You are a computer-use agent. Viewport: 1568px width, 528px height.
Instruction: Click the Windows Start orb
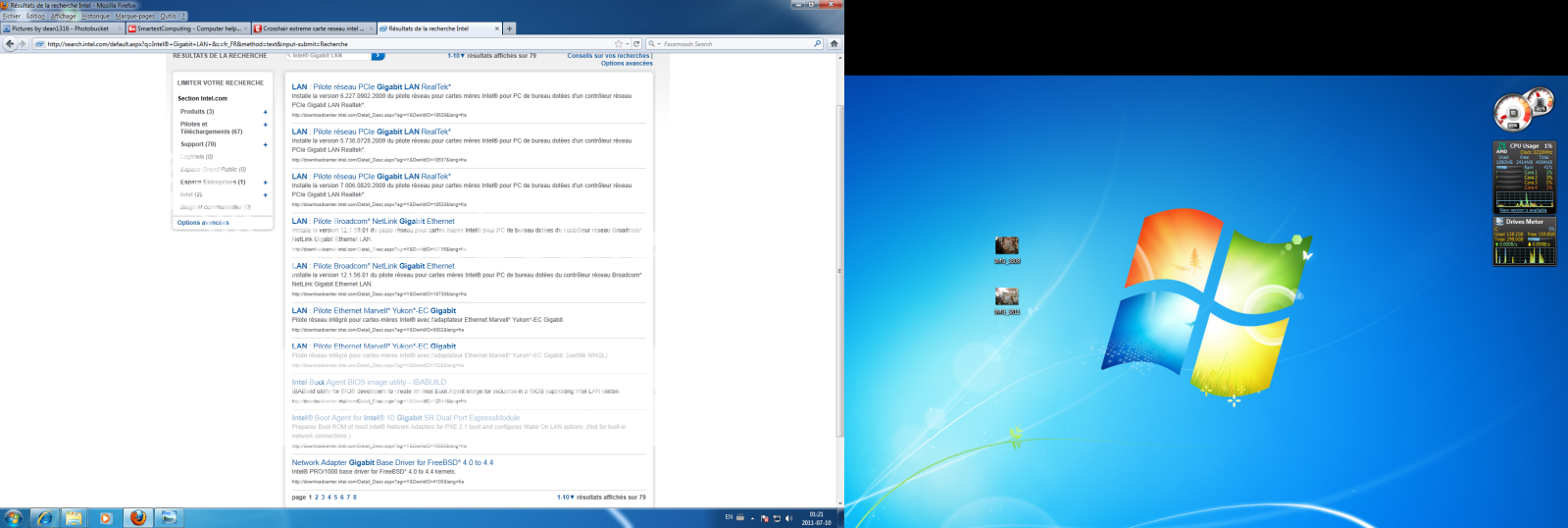(x=14, y=517)
